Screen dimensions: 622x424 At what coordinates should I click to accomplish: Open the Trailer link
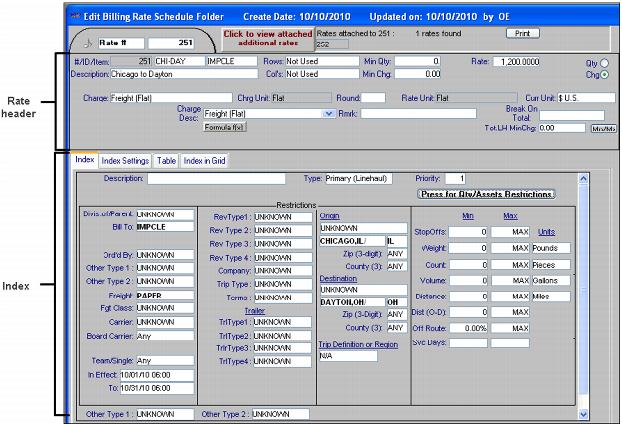(x=255, y=311)
